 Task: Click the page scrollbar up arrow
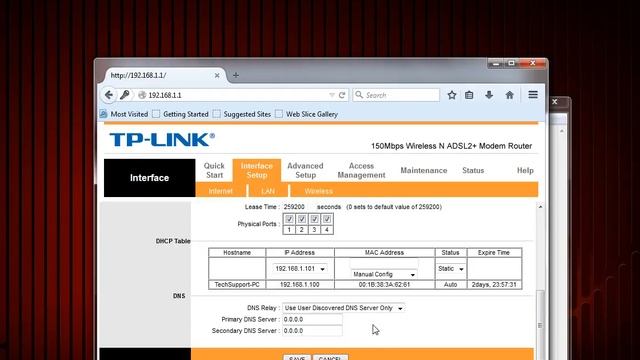tap(540, 207)
